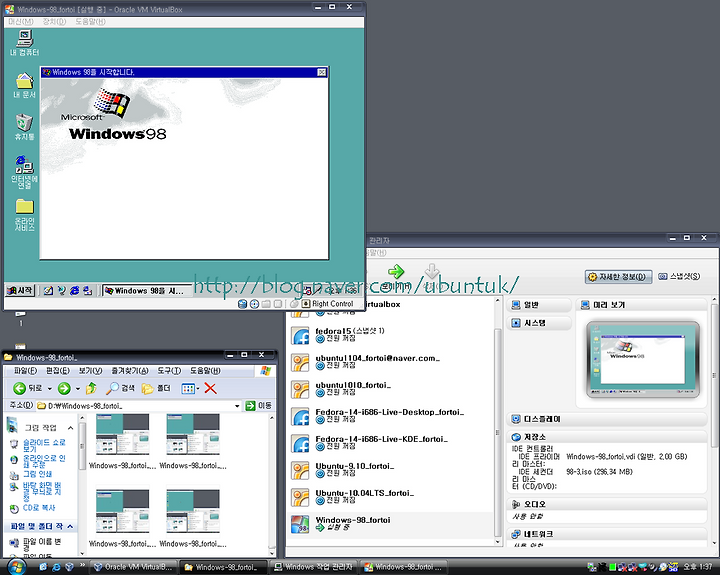Select the fedora15 VM in the VirtualBox list
720x575 pixels.
(x=391, y=335)
